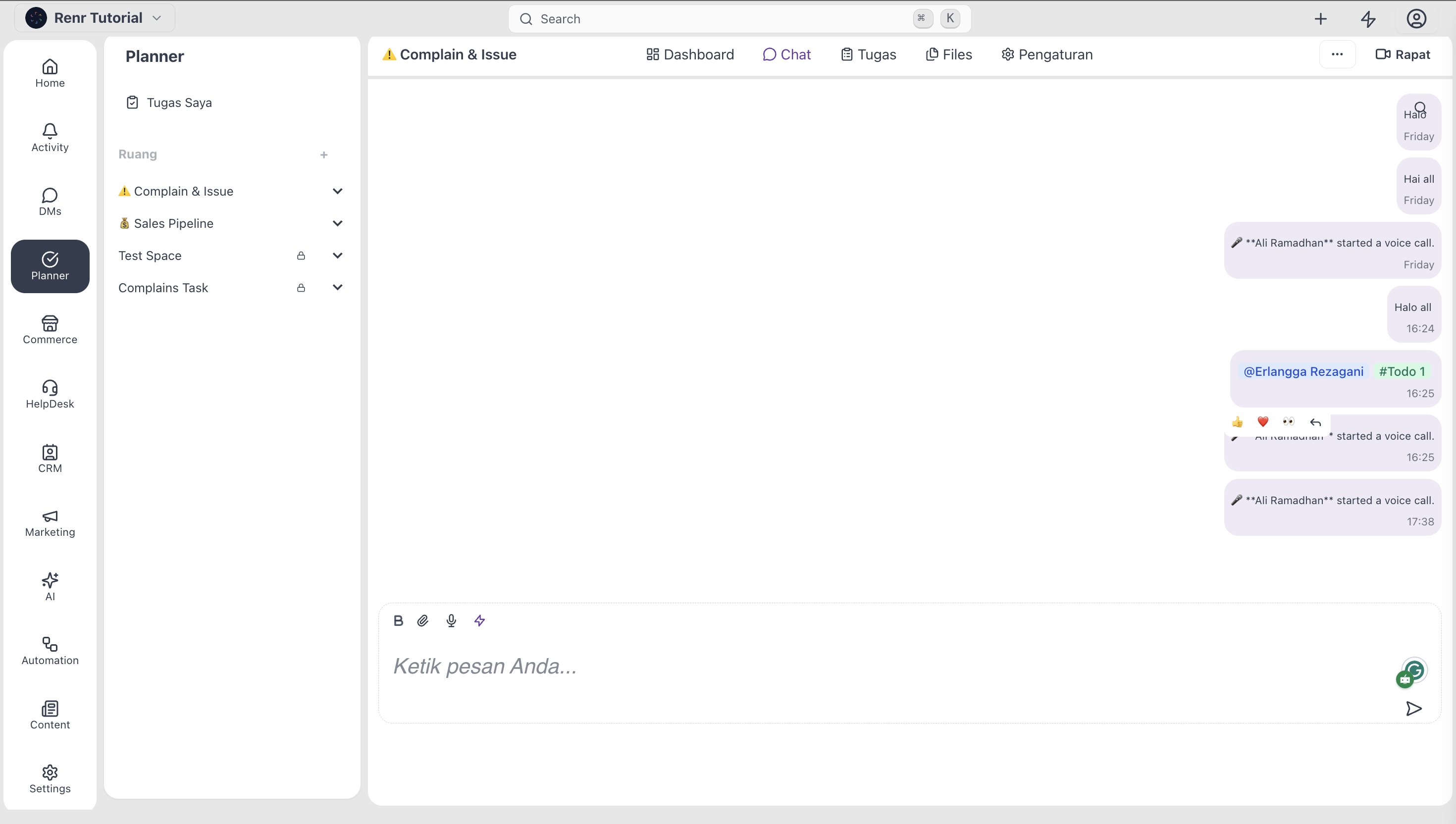1456x824 pixels.
Task: Add a new Ruang with plus icon
Action: click(x=324, y=154)
